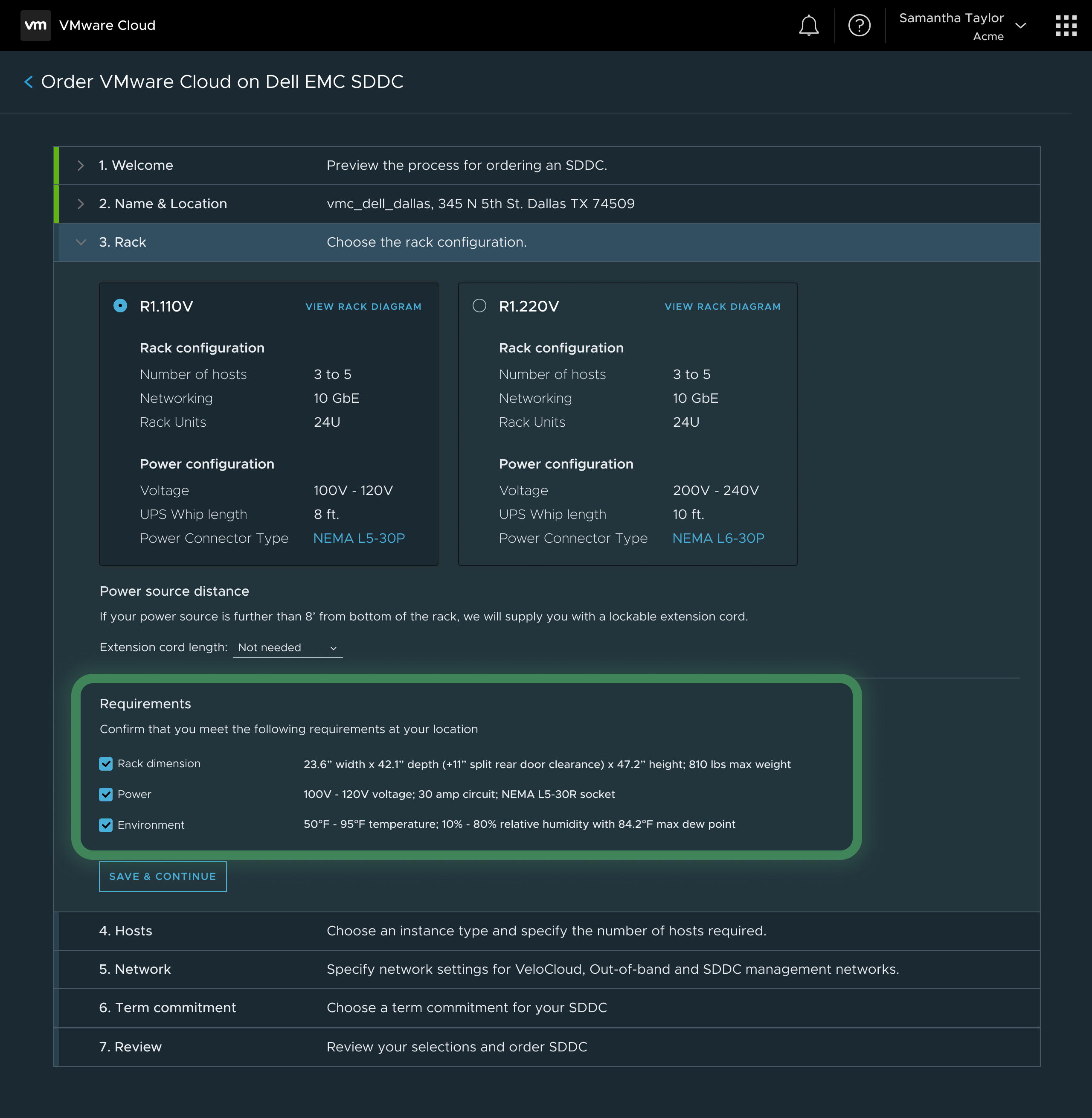Select the R1.110V rack radio button

(120, 306)
